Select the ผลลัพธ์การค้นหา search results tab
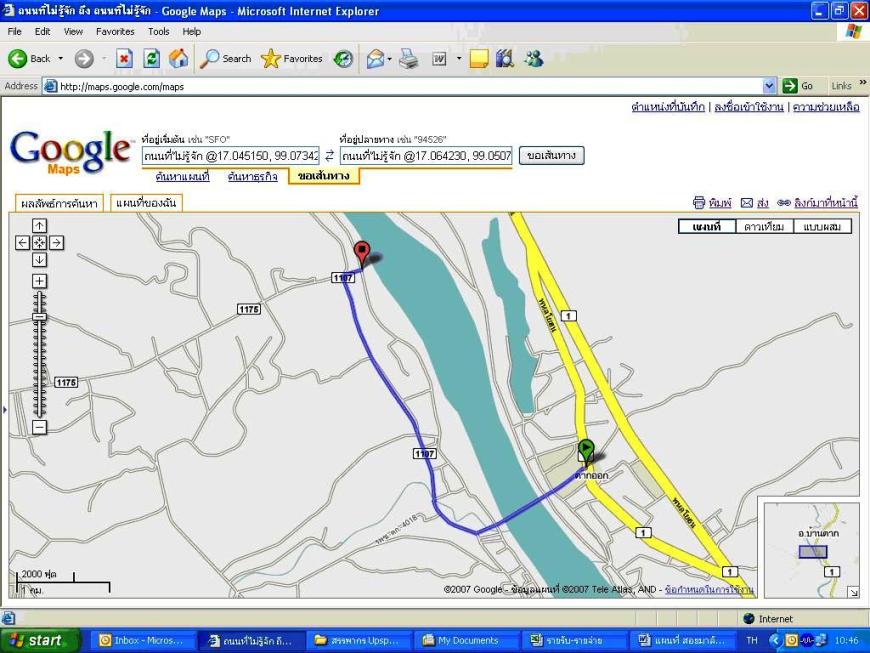Screen dimensions: 870x653 point(59,204)
